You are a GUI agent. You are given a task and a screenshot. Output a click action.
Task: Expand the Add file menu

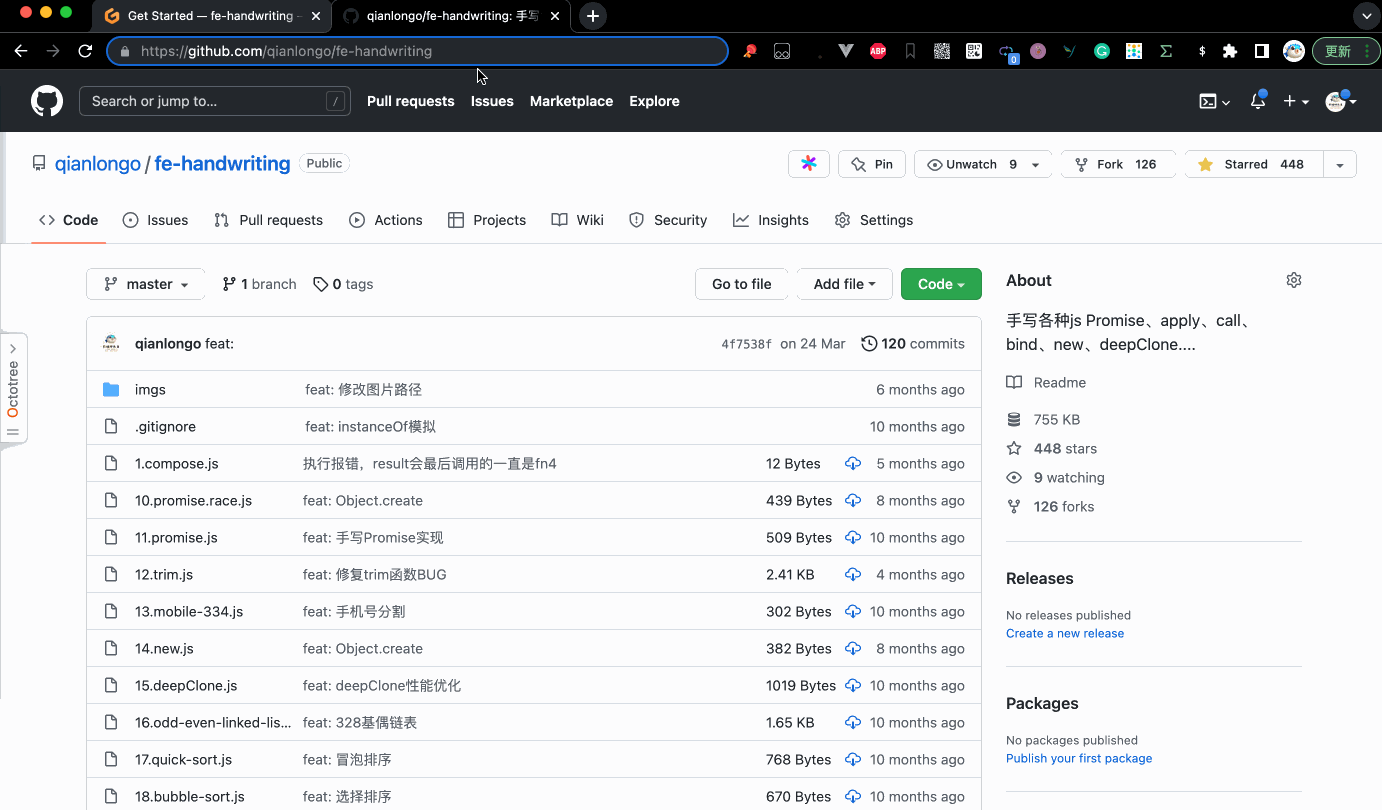(x=844, y=284)
